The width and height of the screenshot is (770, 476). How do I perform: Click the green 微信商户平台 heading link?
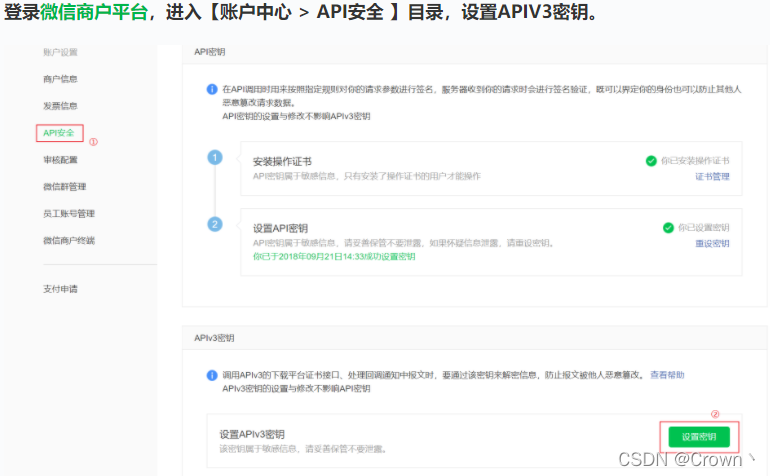(94, 11)
